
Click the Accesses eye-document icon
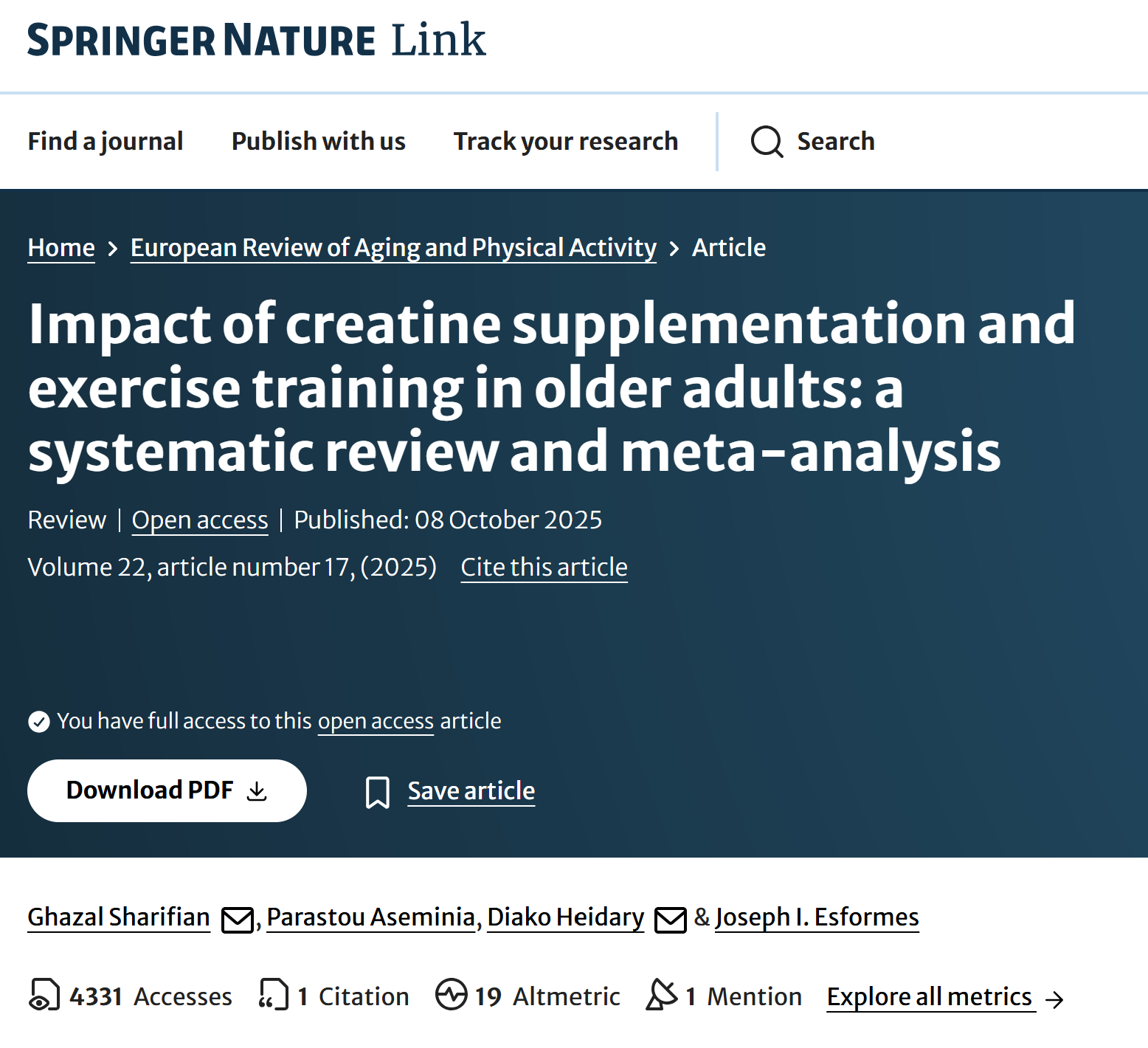[x=44, y=995]
